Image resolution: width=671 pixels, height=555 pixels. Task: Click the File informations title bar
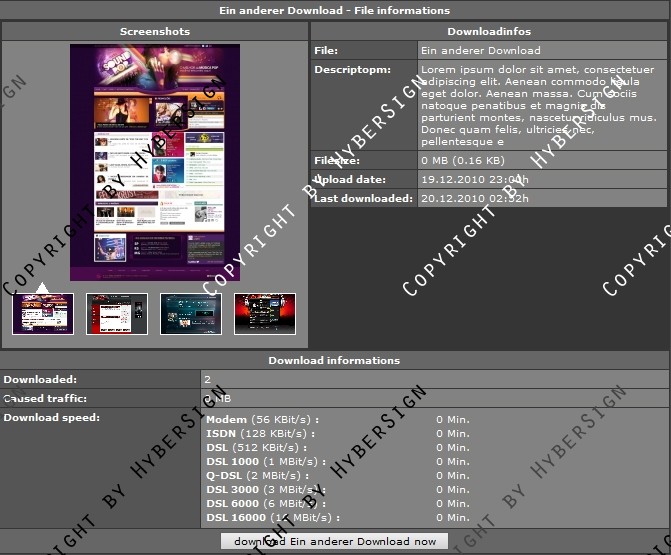click(x=334, y=10)
